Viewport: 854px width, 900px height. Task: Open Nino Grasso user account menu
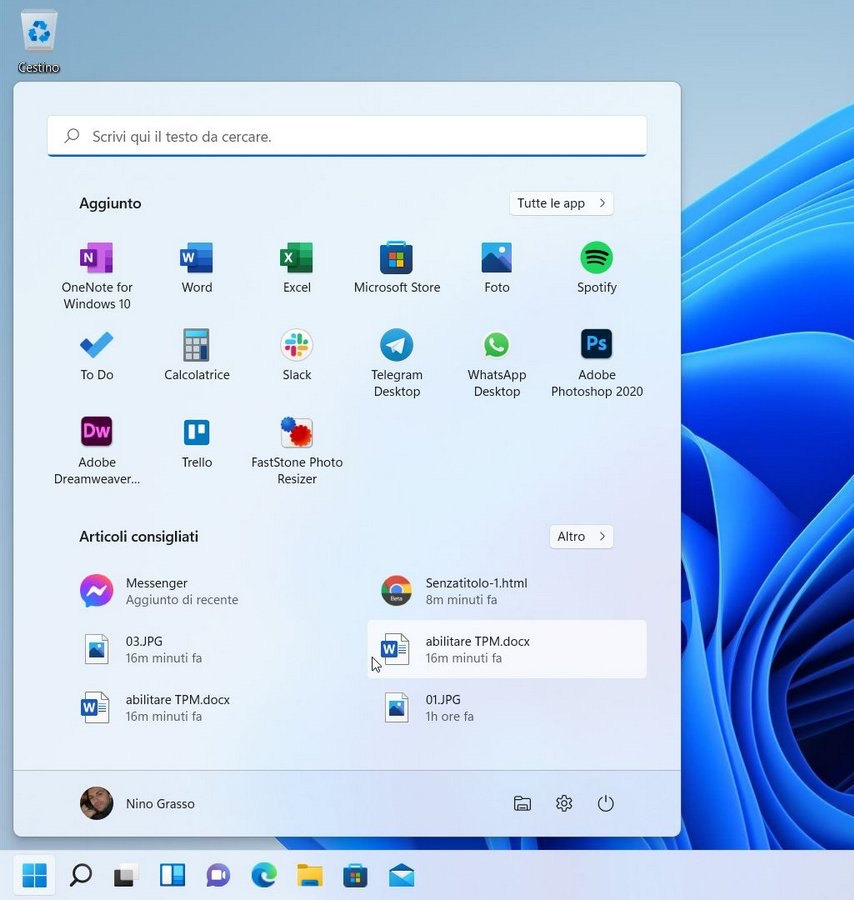click(138, 804)
